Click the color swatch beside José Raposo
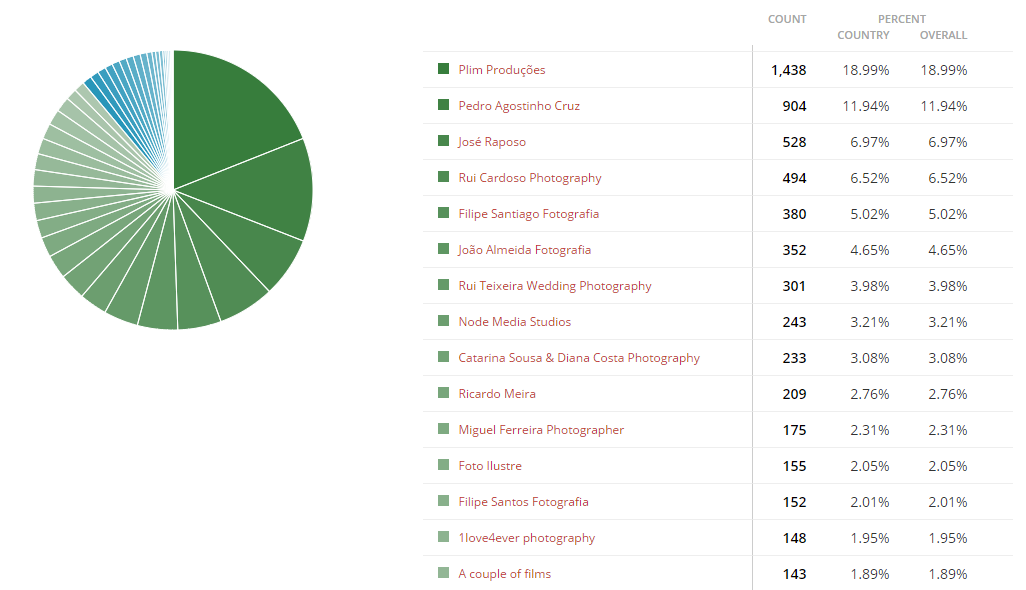1026x590 pixels. click(x=444, y=141)
